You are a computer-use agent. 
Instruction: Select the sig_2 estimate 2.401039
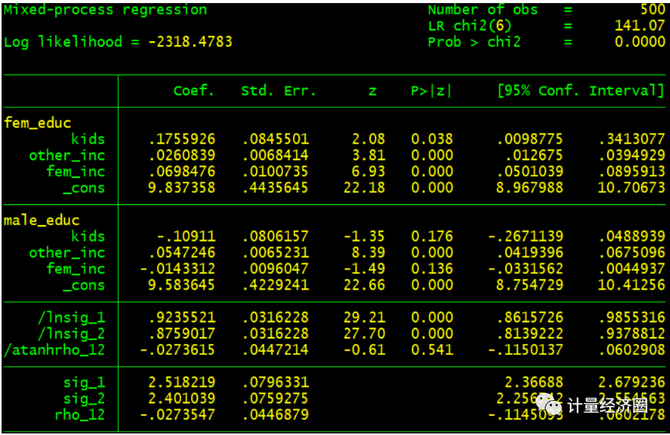coord(182,398)
